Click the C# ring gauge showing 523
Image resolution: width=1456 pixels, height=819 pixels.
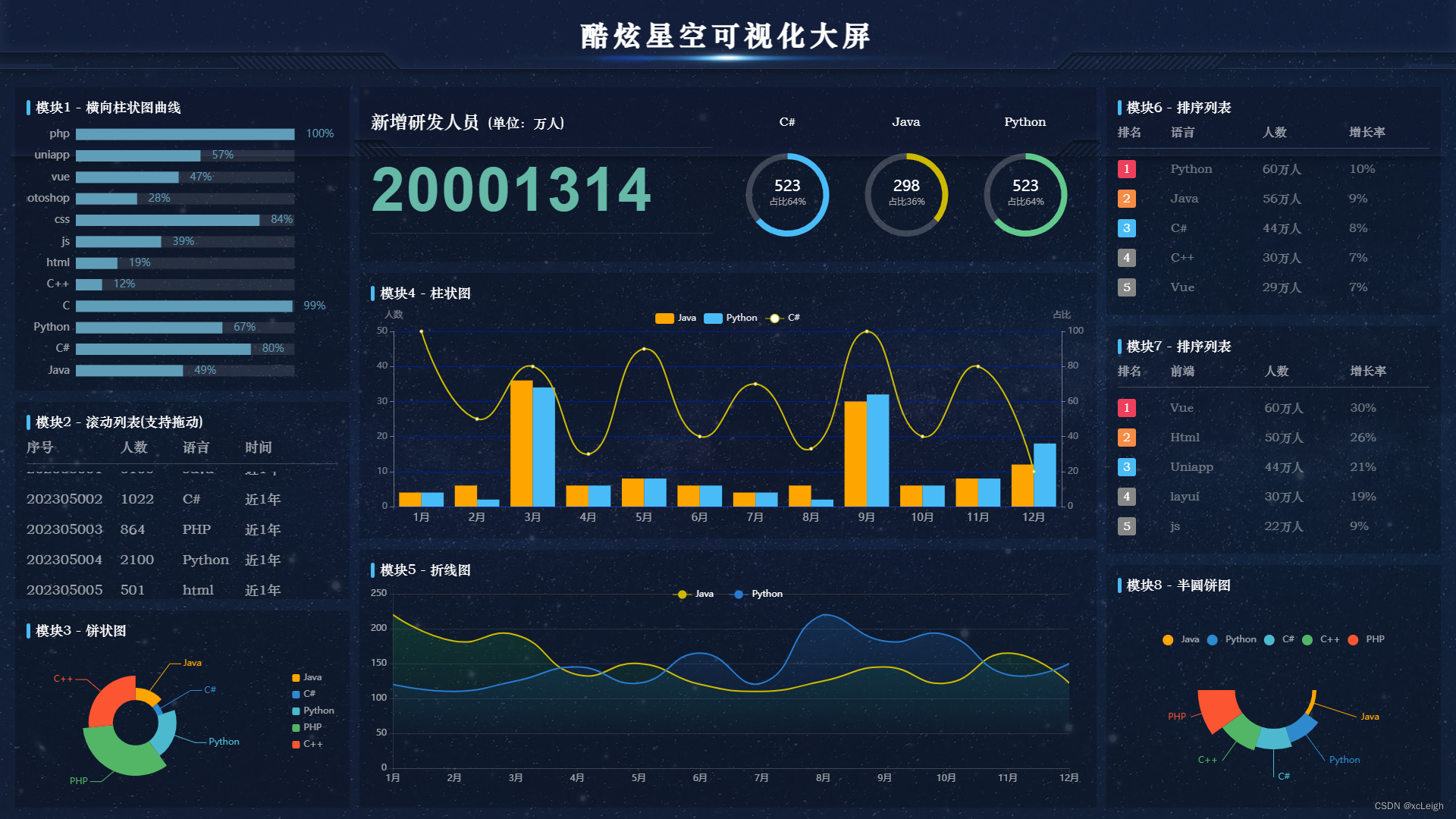click(787, 195)
